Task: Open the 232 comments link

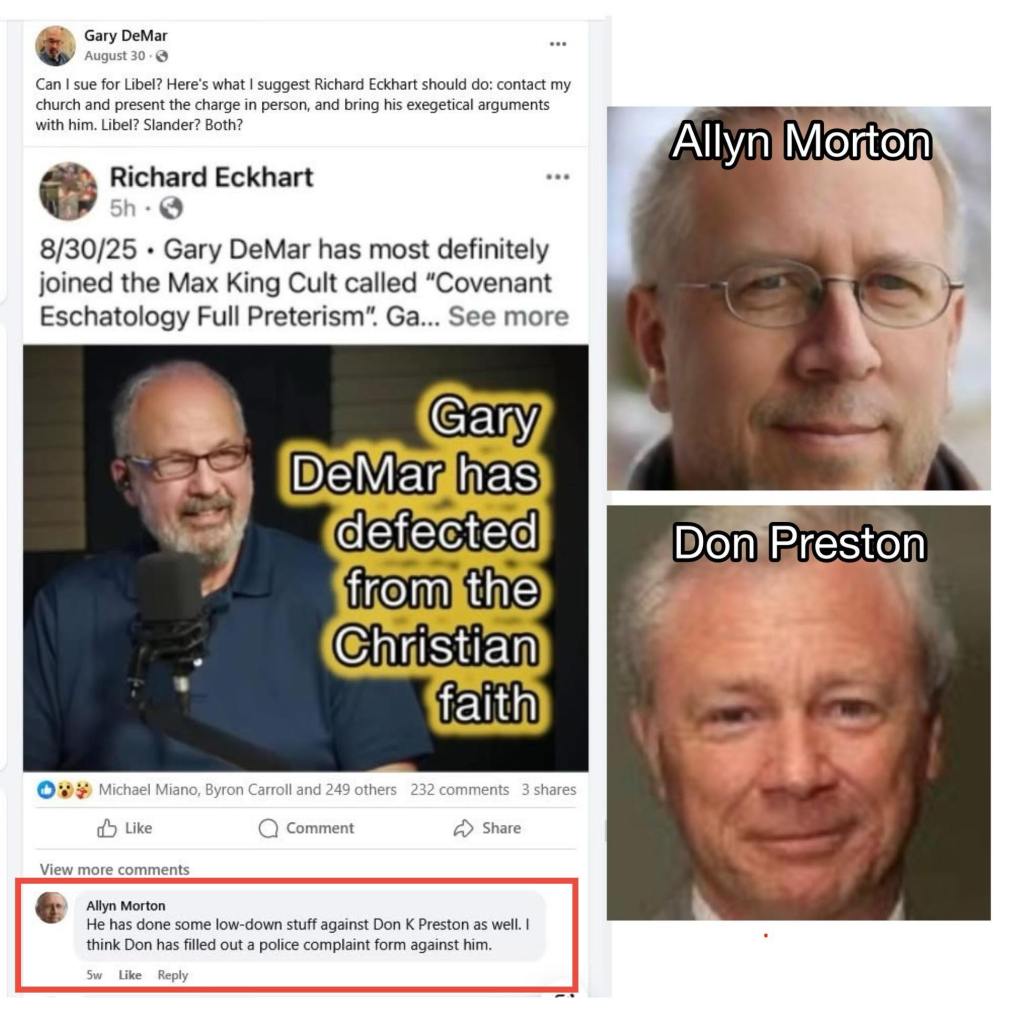Action: coord(459,790)
